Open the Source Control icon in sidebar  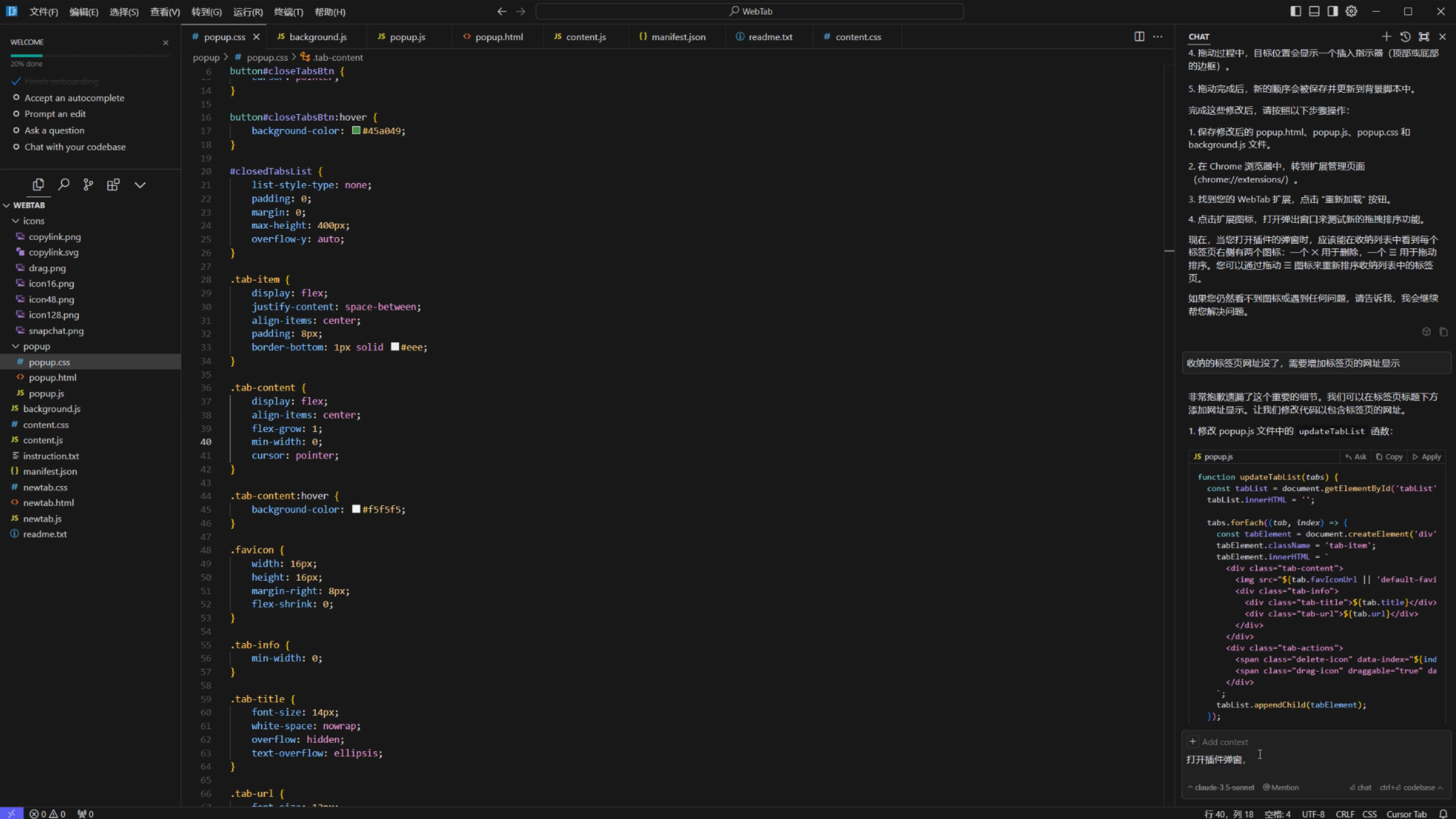pyautogui.click(x=88, y=184)
